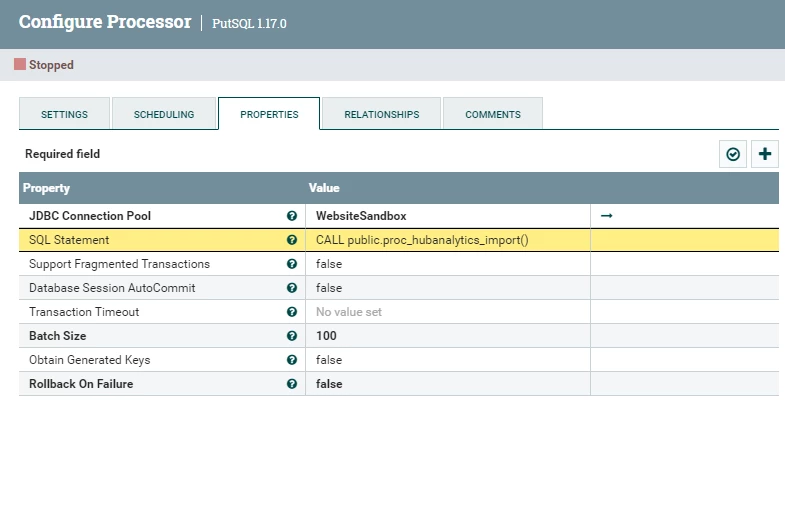Click help icon for Database Session AutoCommit
This screenshot has height=506, width=785.
(x=292, y=288)
